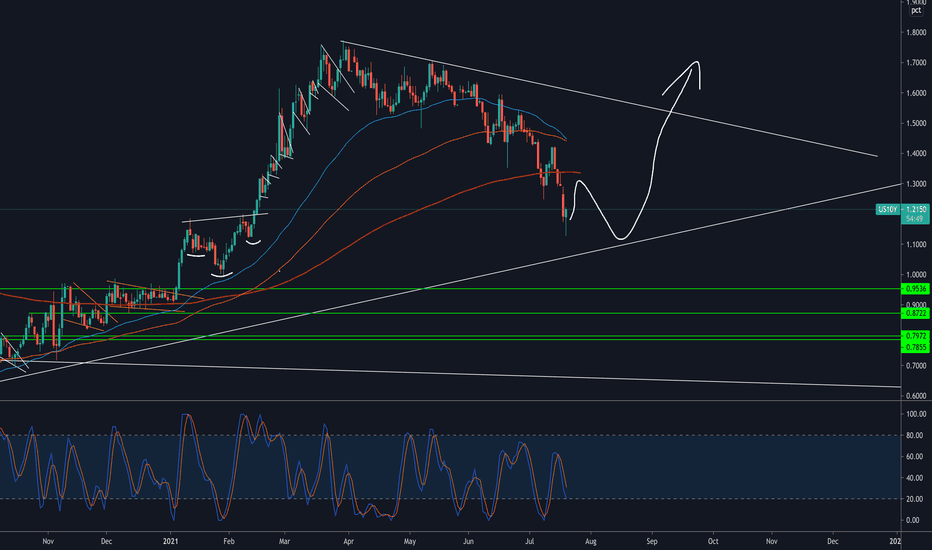Click the 0.7000 price axis label

coord(916,366)
